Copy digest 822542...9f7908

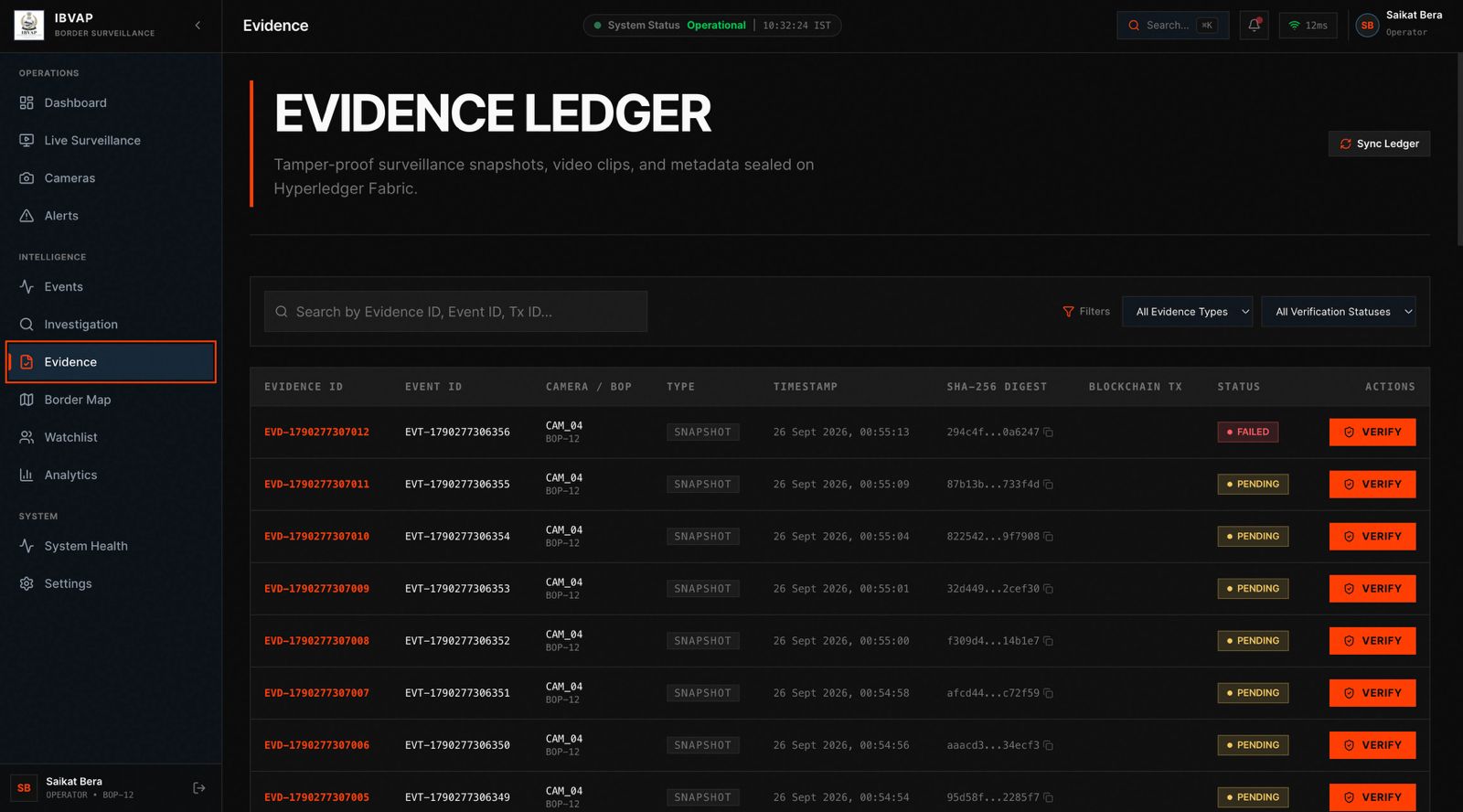pos(1049,537)
